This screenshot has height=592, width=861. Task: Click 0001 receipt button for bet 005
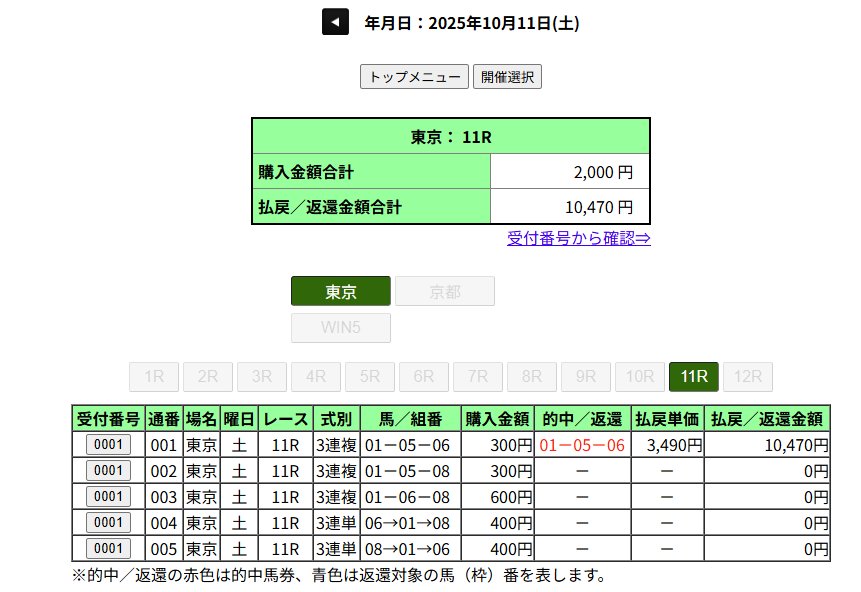(108, 549)
